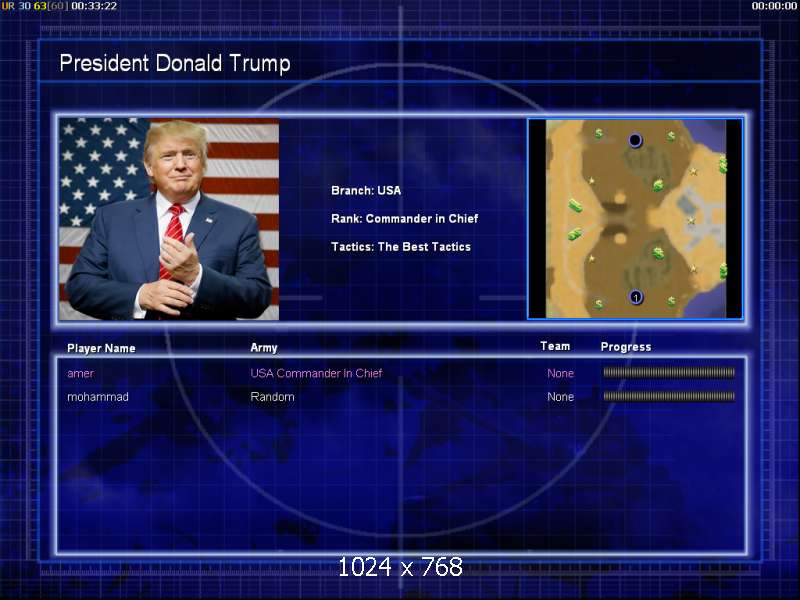Select start position marker numbered 1 on map

click(x=636, y=297)
